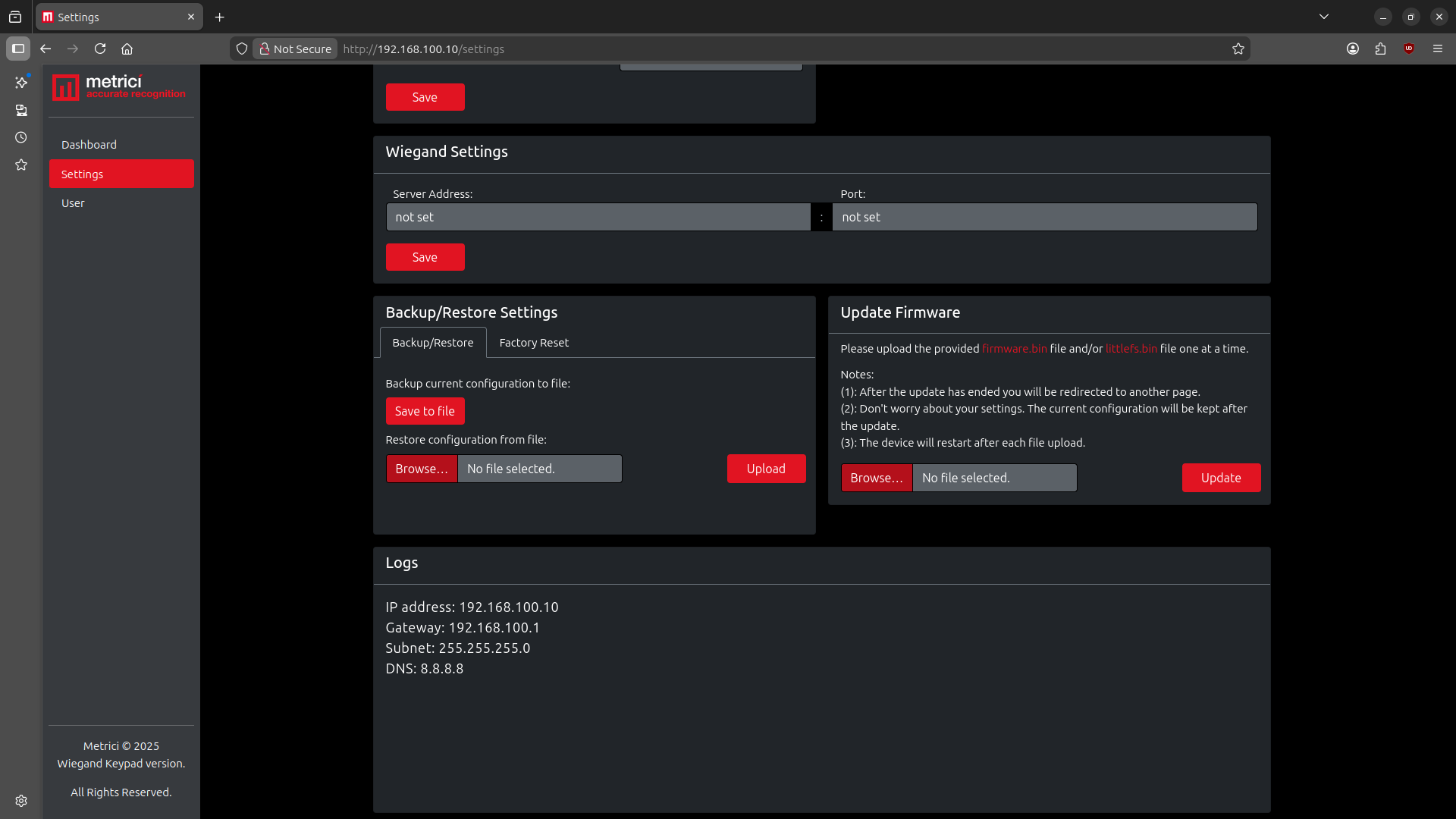The width and height of the screenshot is (1456, 819).
Task: Select the Settings browser tab
Action: coord(119,17)
